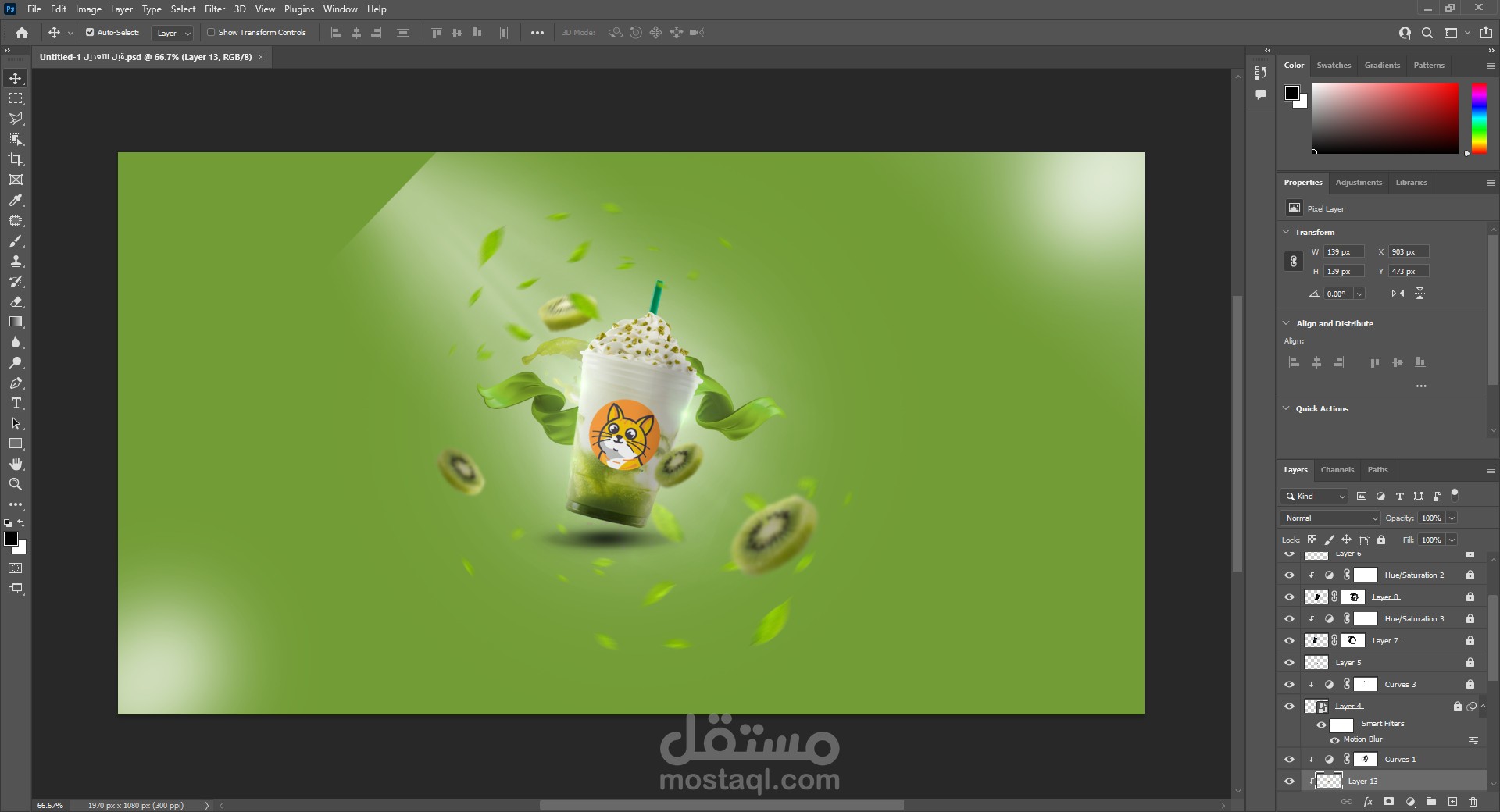Open the Plugins menu

pyautogui.click(x=298, y=9)
